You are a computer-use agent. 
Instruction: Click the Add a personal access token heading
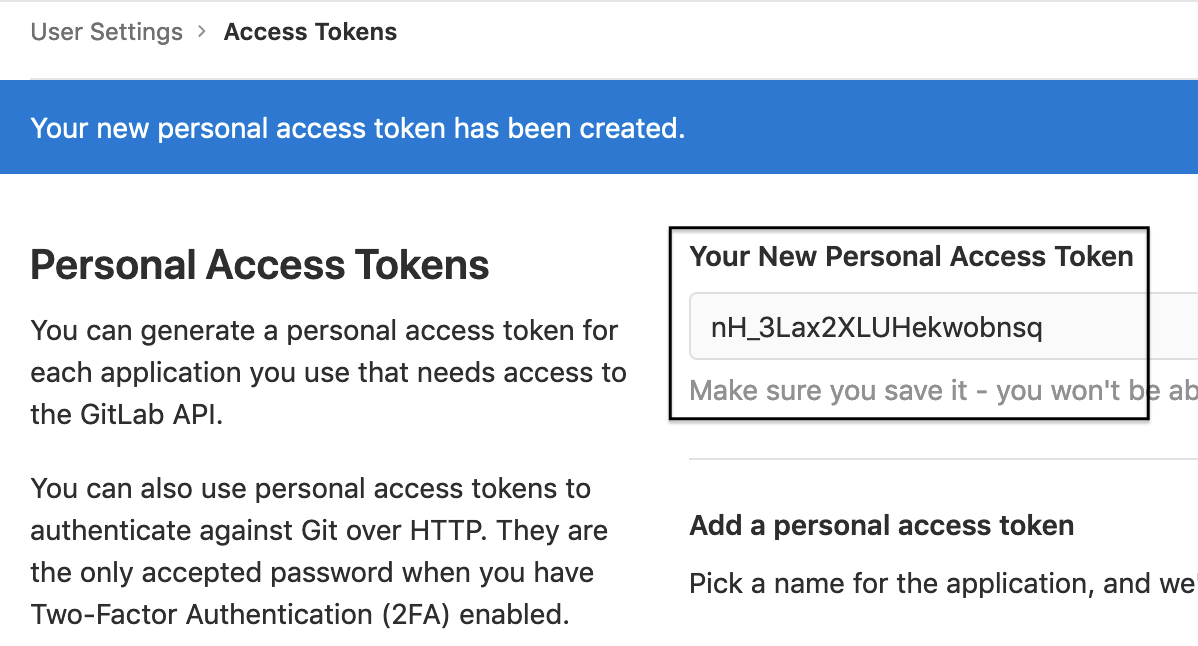pyautogui.click(x=881, y=525)
